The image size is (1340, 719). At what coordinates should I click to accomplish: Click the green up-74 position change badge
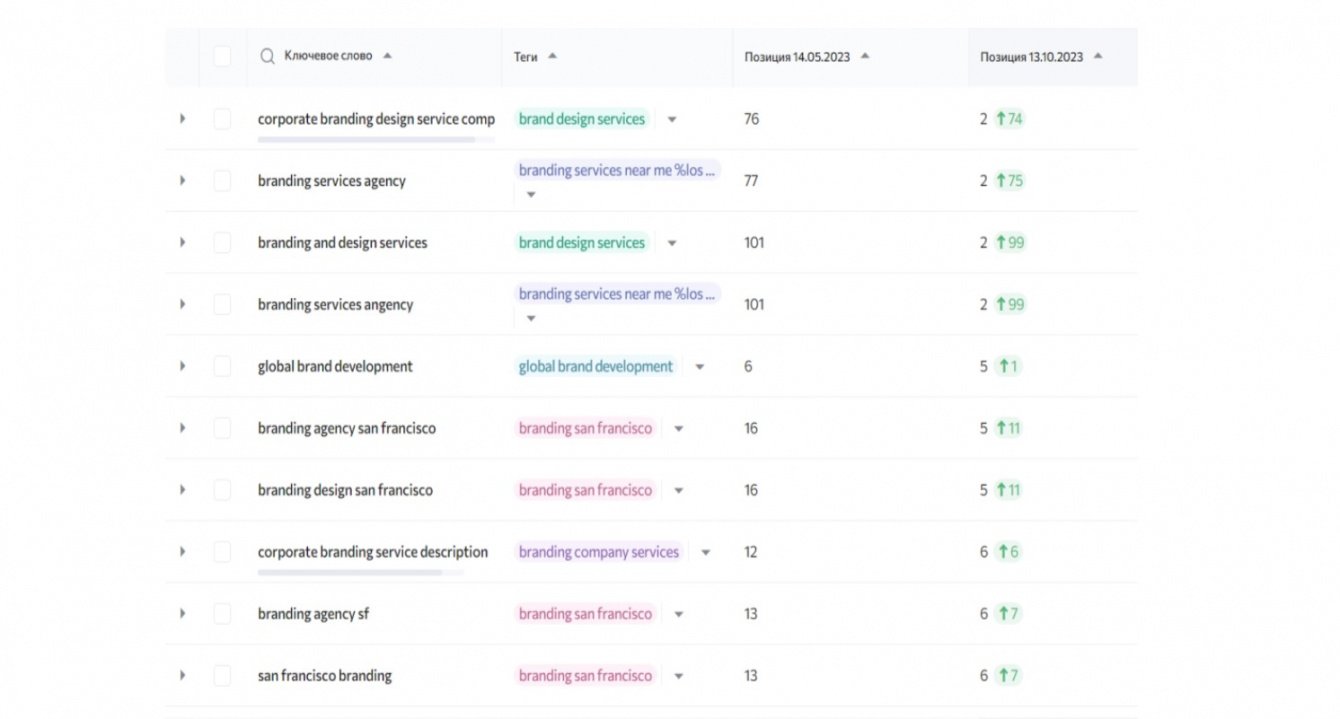click(1009, 119)
